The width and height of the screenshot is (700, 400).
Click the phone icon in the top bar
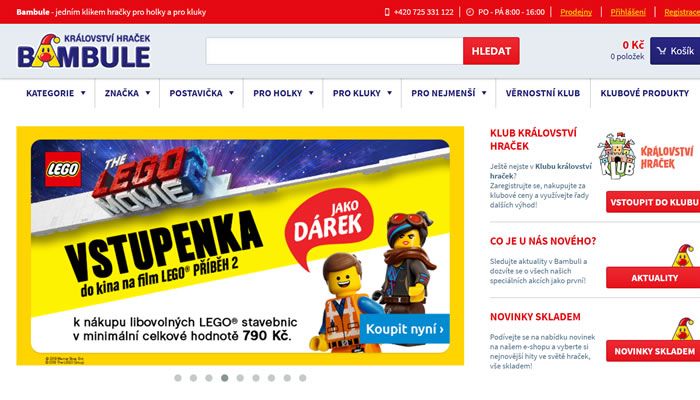point(387,12)
